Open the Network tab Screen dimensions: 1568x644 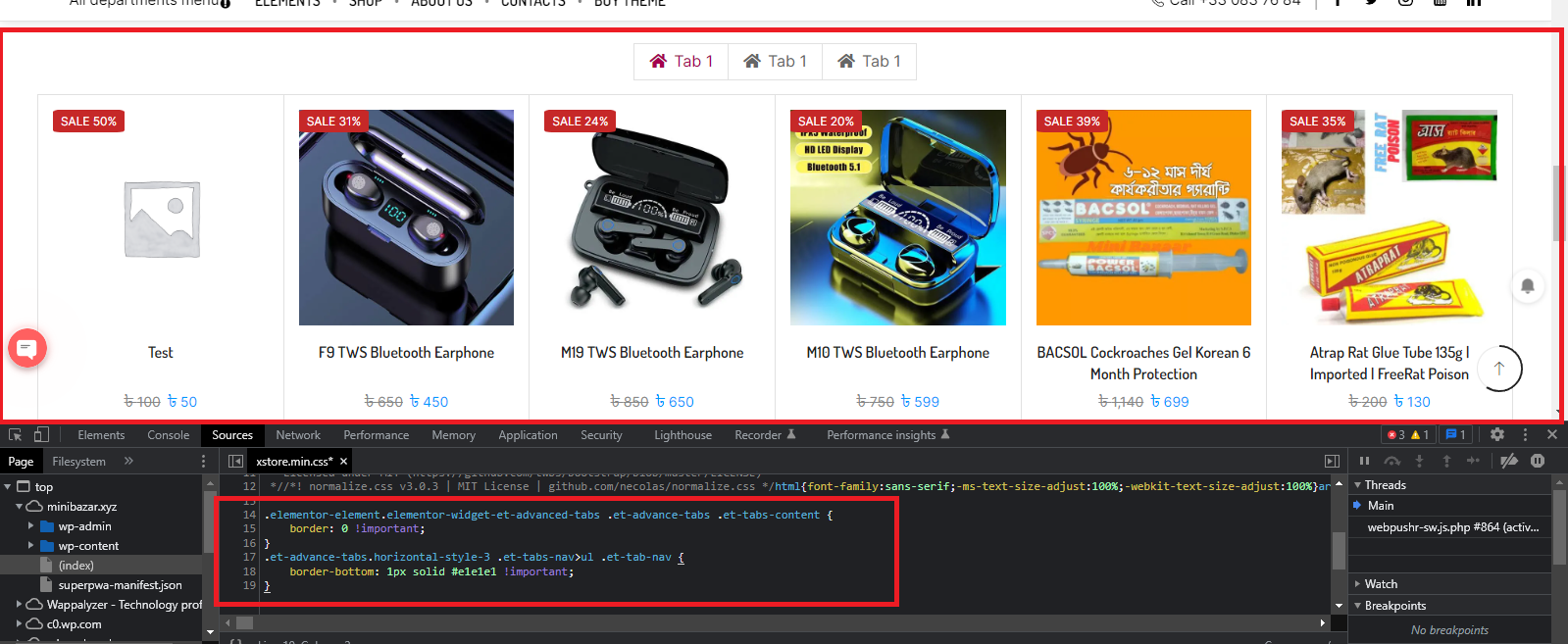[x=298, y=435]
